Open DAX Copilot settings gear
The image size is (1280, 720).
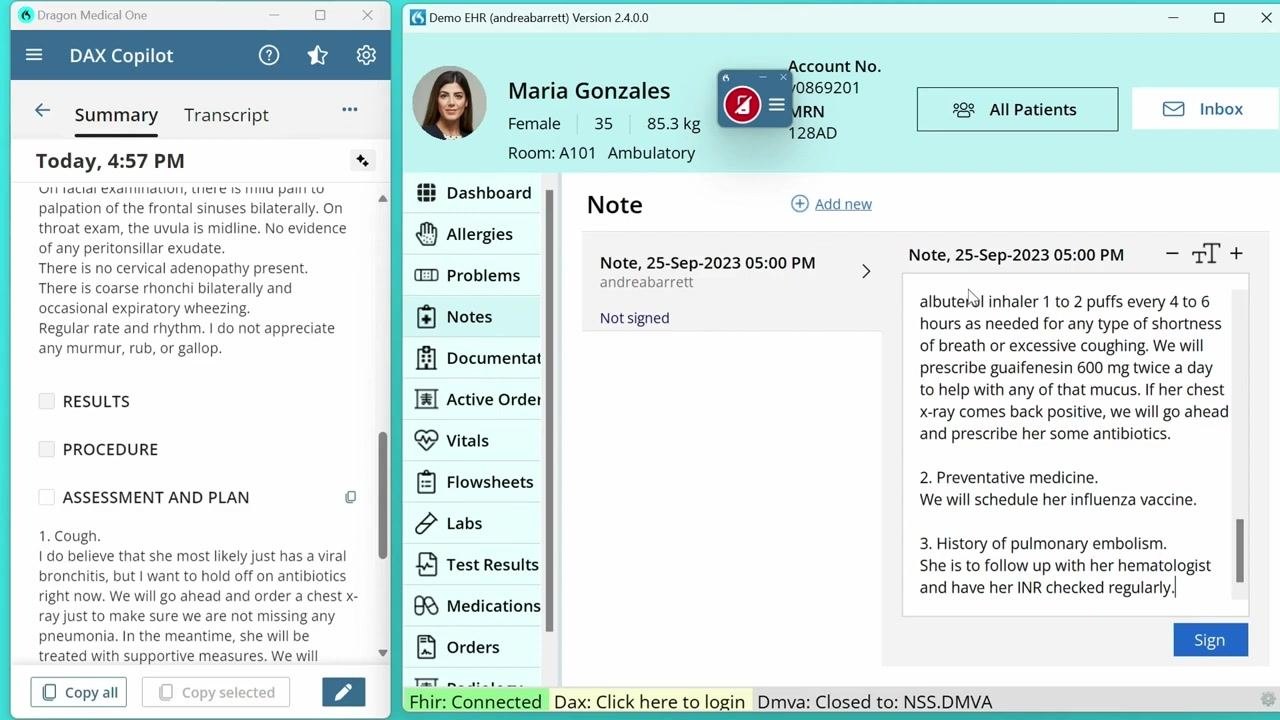pyautogui.click(x=366, y=55)
